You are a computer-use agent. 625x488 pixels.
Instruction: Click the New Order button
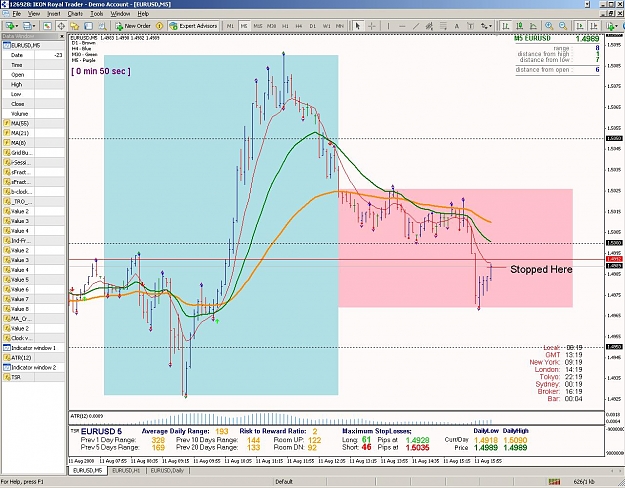click(133, 26)
